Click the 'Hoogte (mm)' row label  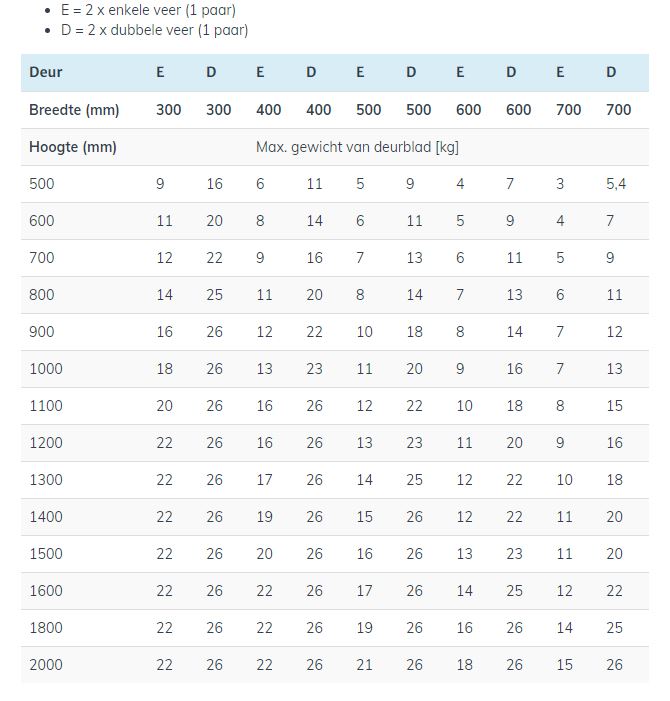point(73,147)
